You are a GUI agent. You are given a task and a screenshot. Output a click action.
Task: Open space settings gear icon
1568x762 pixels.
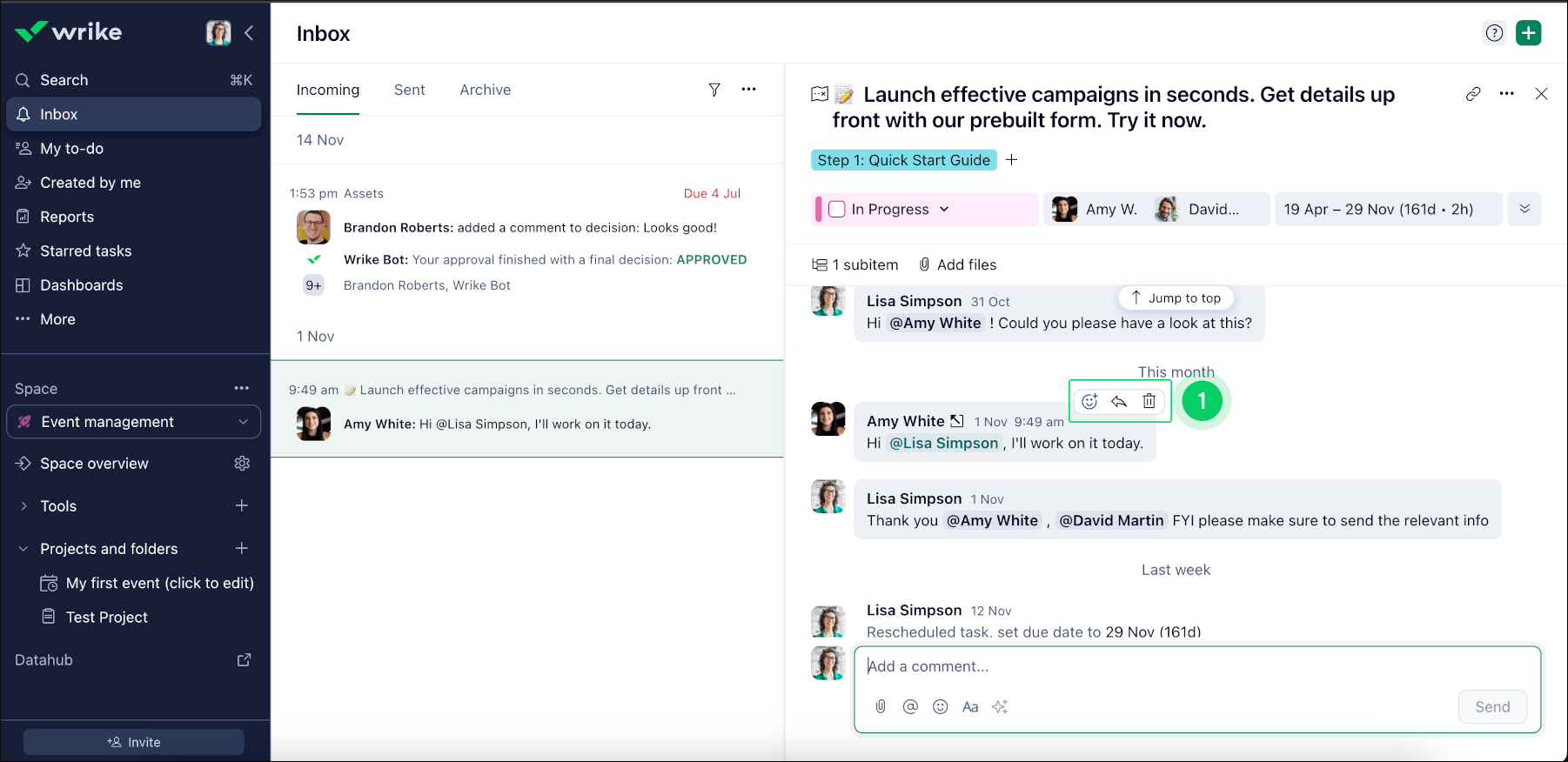click(x=242, y=464)
